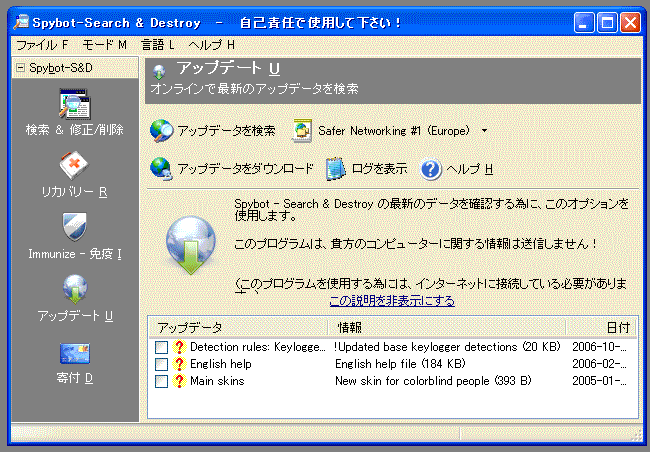Click the Safer Networking server icon
650x452 pixels.
pos(302,131)
